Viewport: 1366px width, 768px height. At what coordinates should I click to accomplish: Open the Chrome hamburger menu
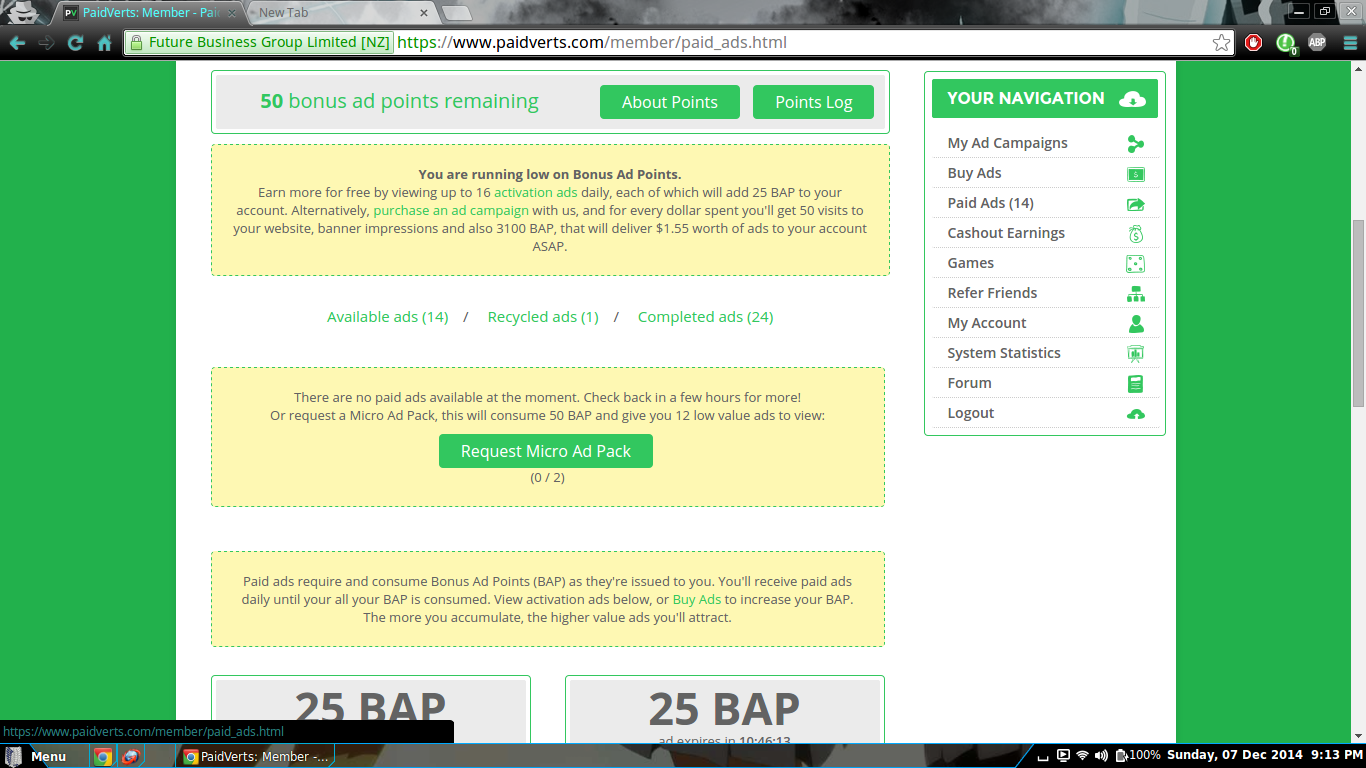1349,43
